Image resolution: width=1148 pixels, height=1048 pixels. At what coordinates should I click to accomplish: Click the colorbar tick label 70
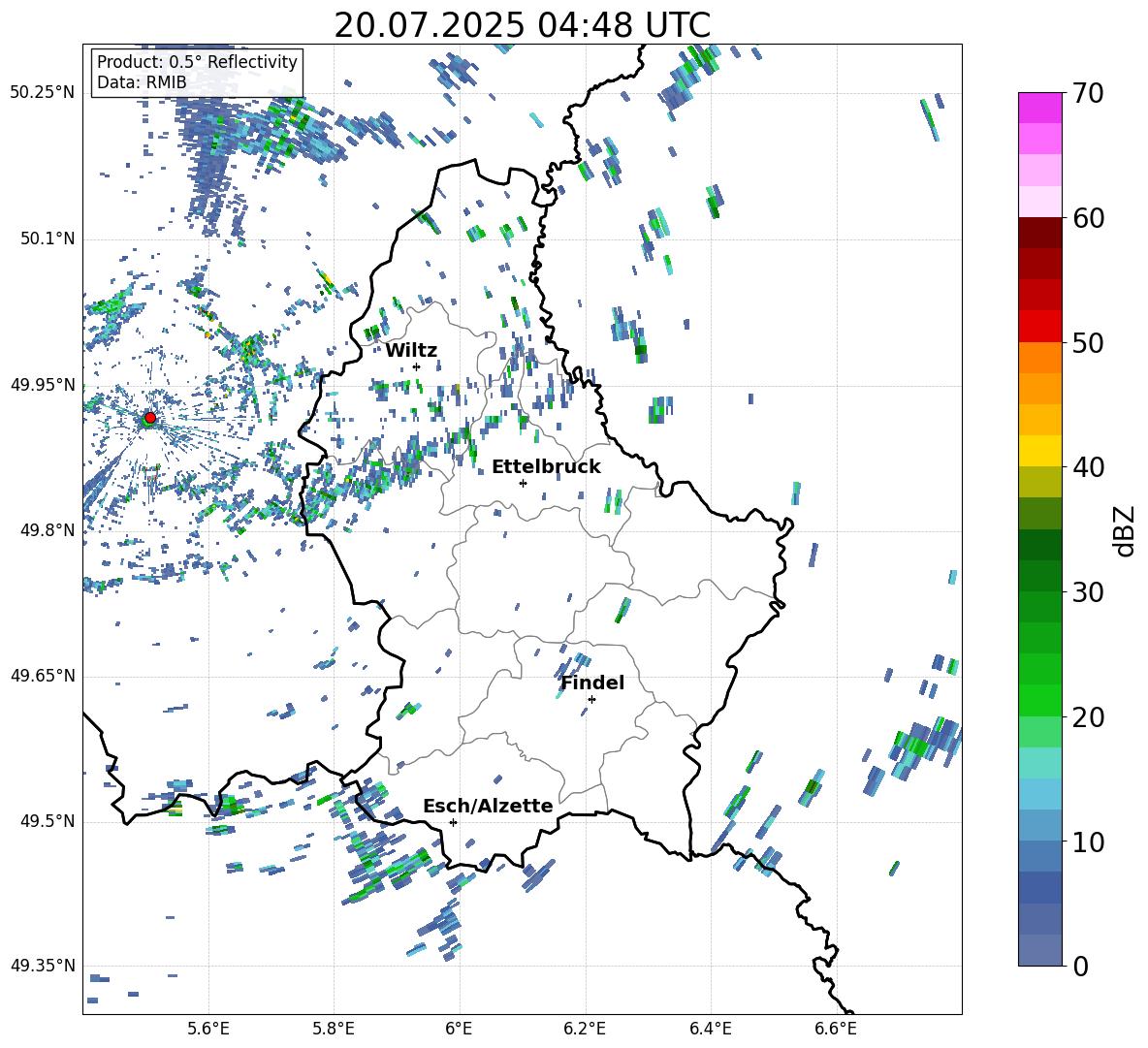[1088, 93]
